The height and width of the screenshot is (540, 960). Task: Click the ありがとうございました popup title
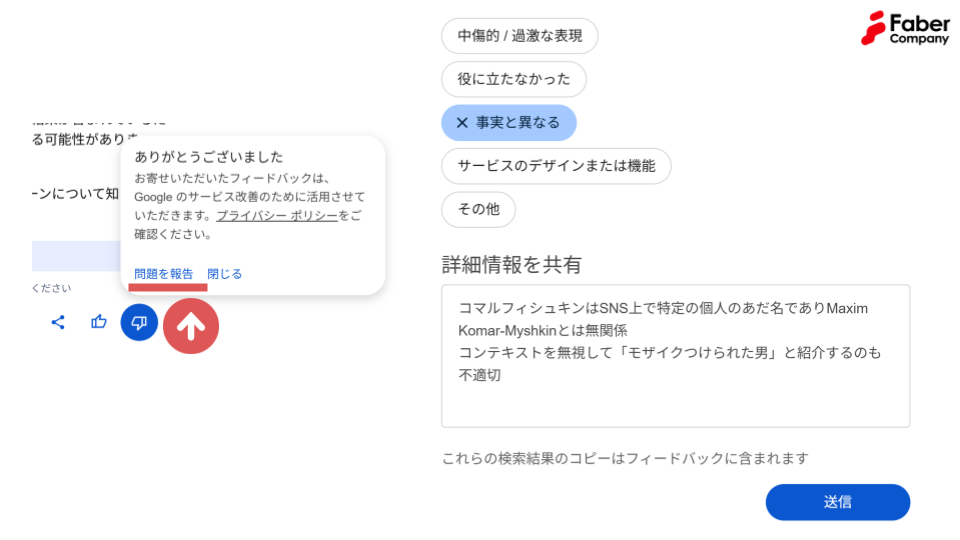pyautogui.click(x=209, y=157)
